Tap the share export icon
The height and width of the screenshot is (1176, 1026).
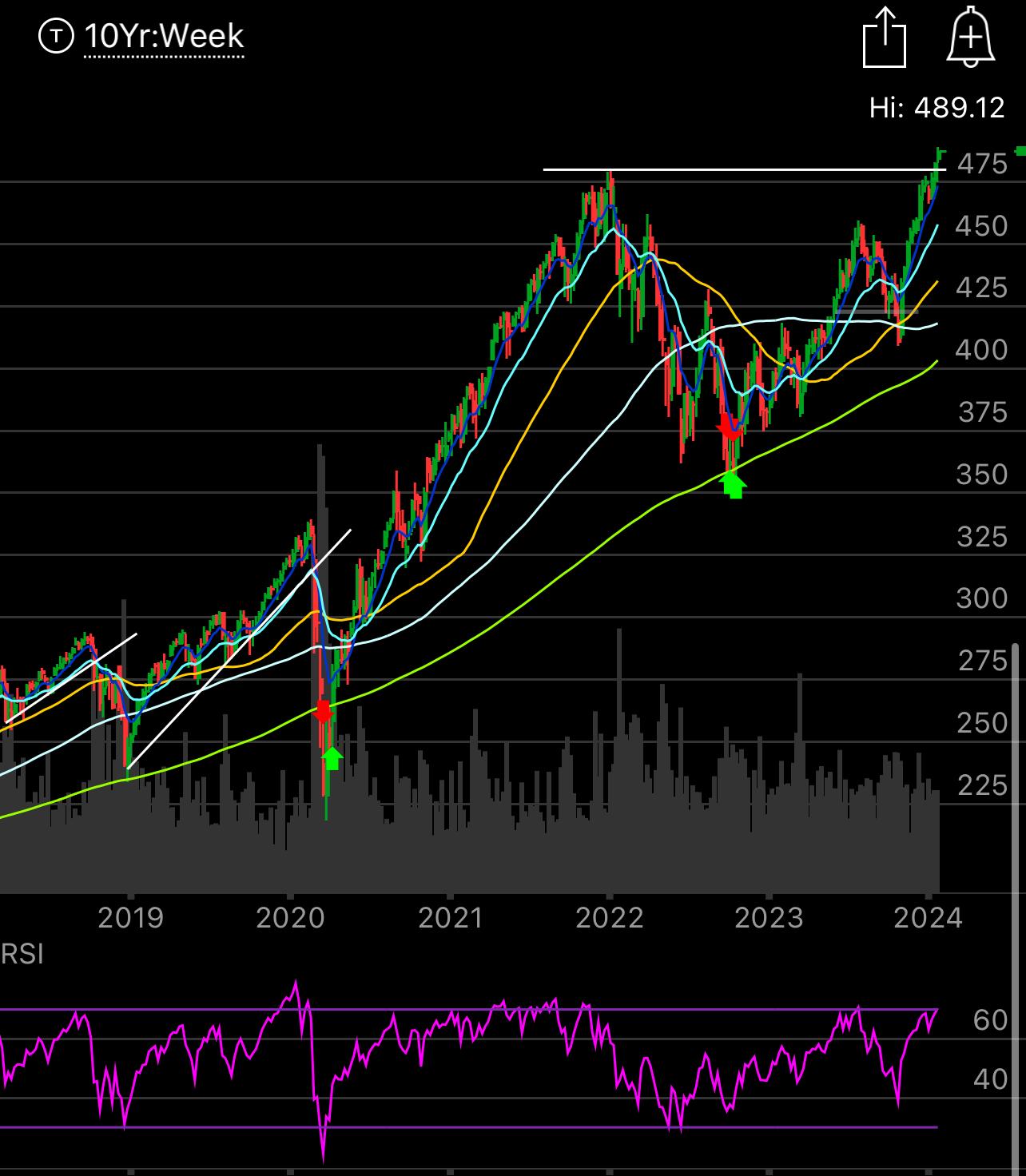pyautogui.click(x=885, y=38)
